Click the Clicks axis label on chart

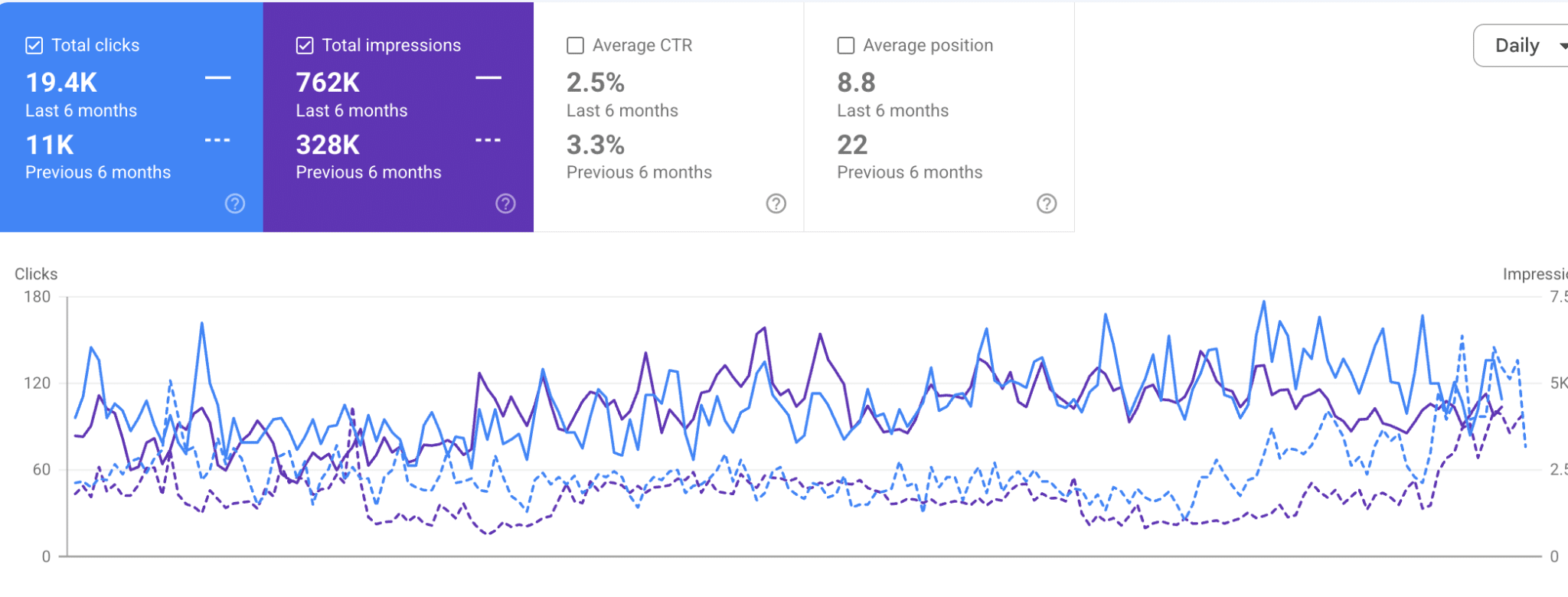[36, 274]
